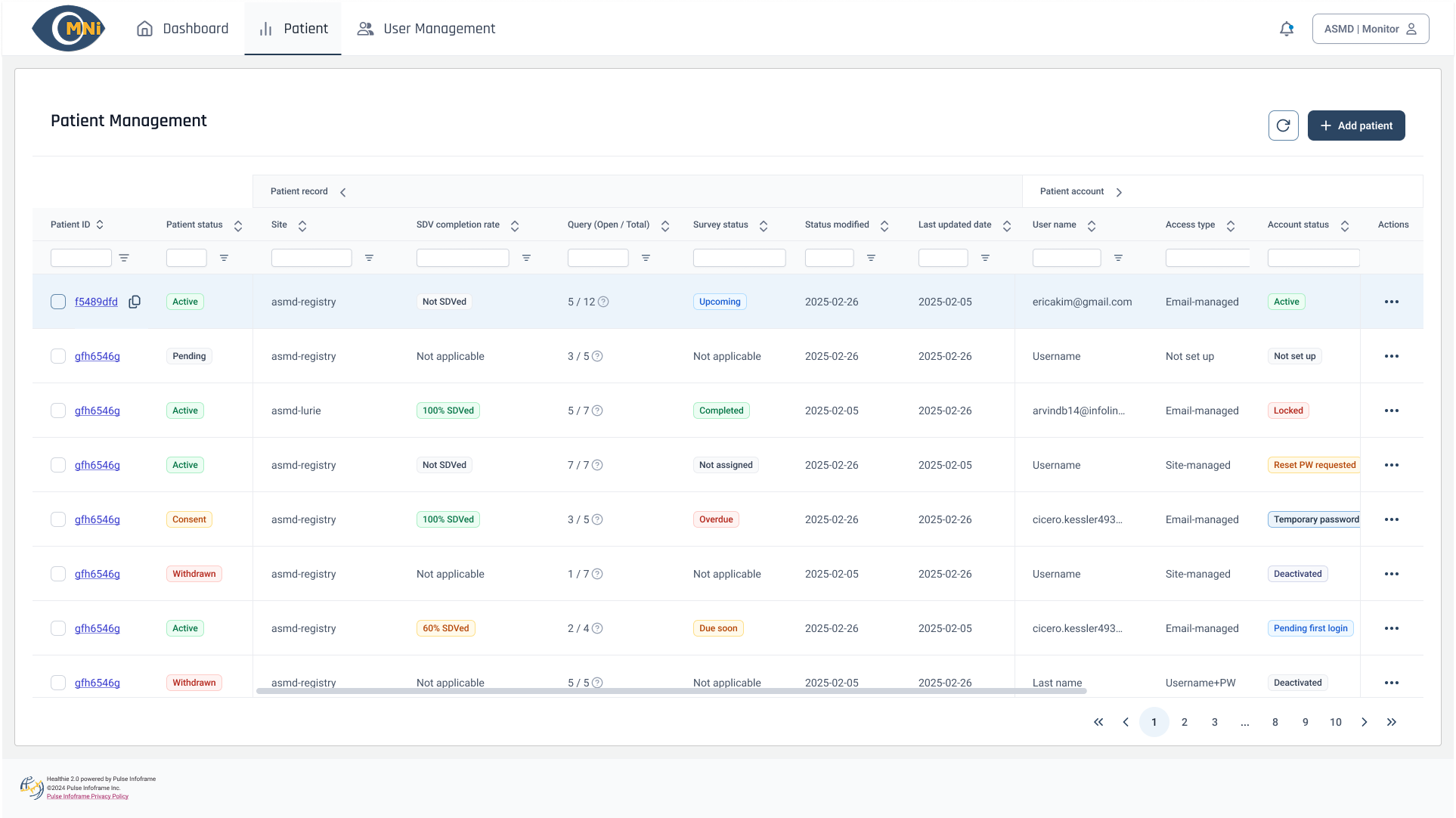This screenshot has height=818, width=1456.
Task: Select checkbox for patient f5489dfd
Action: (58, 302)
